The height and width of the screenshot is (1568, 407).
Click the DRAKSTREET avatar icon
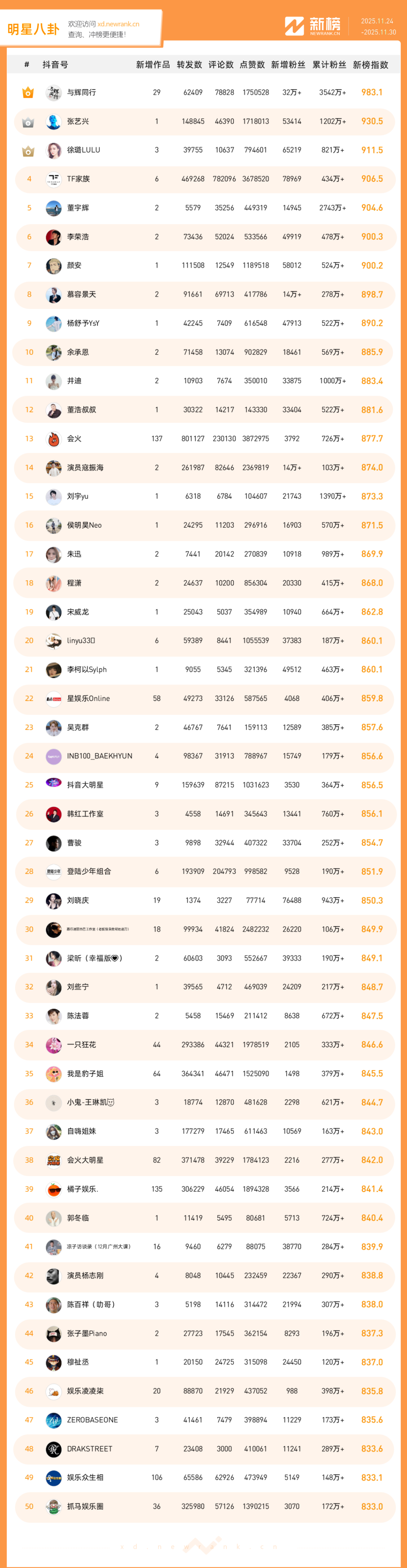(x=54, y=1449)
